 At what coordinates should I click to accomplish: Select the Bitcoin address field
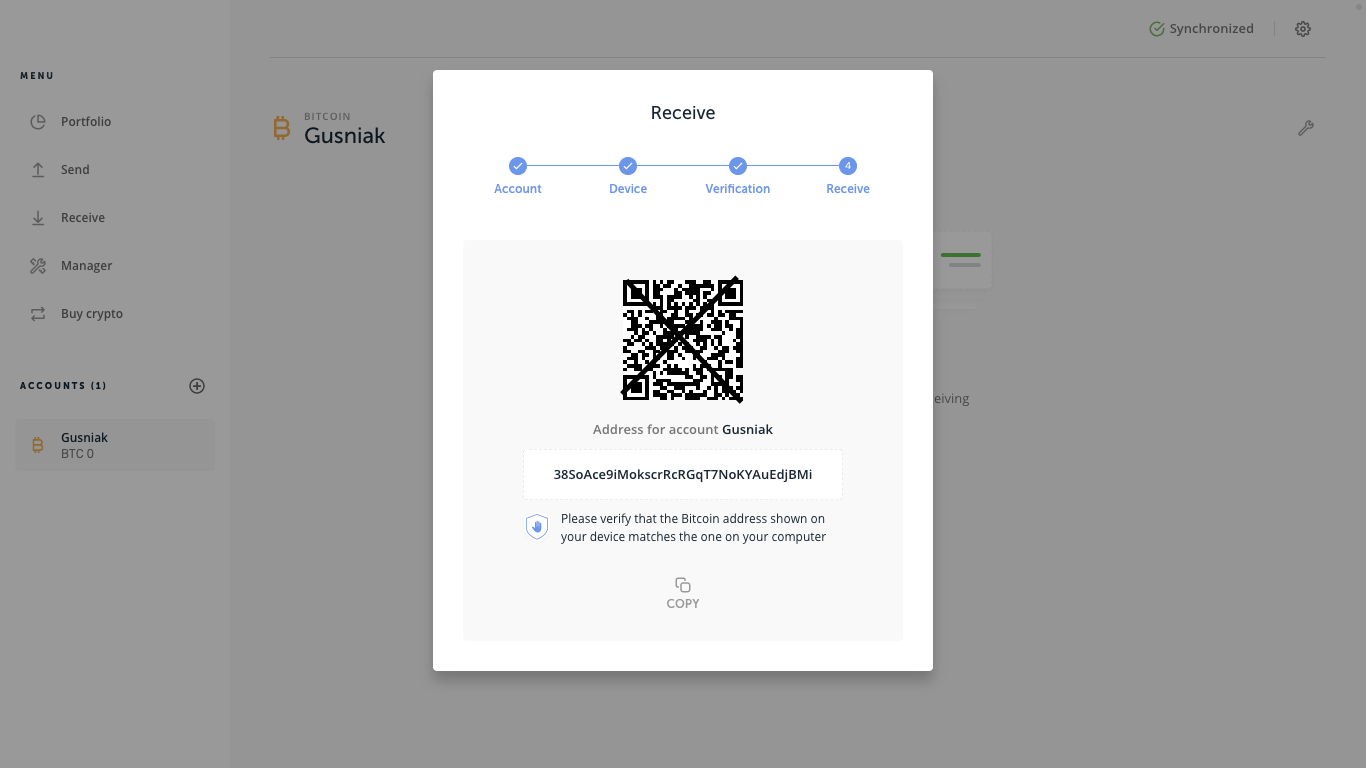[682, 474]
